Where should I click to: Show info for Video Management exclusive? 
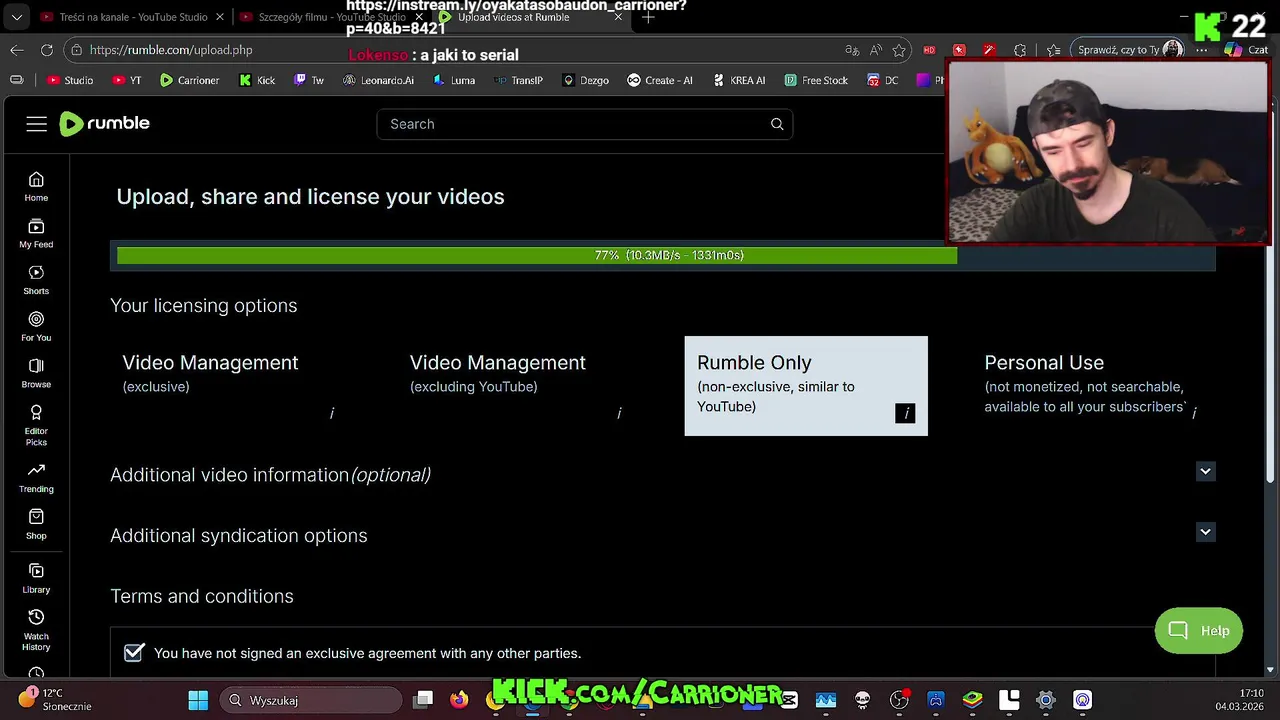331,413
